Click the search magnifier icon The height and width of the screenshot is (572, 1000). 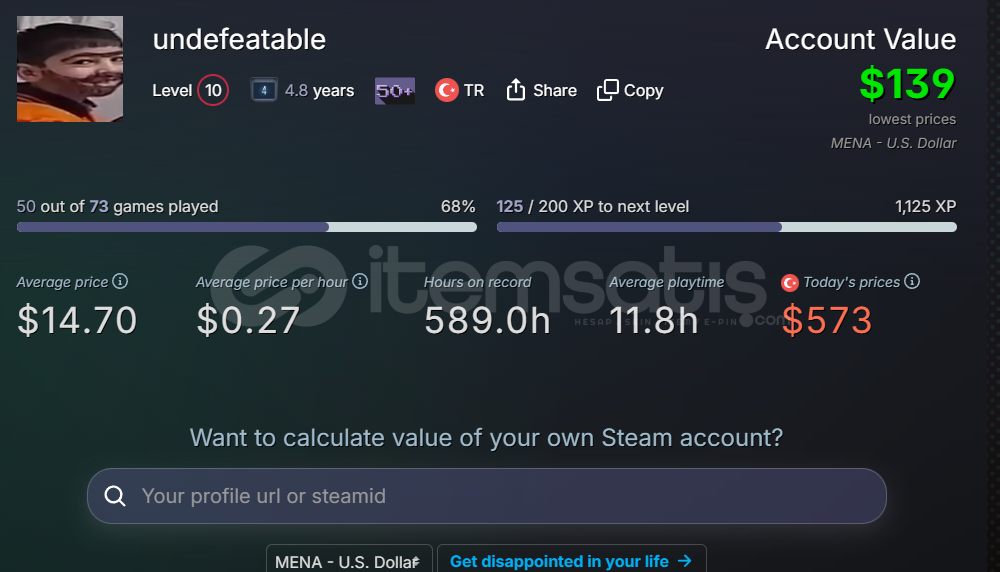click(x=115, y=496)
